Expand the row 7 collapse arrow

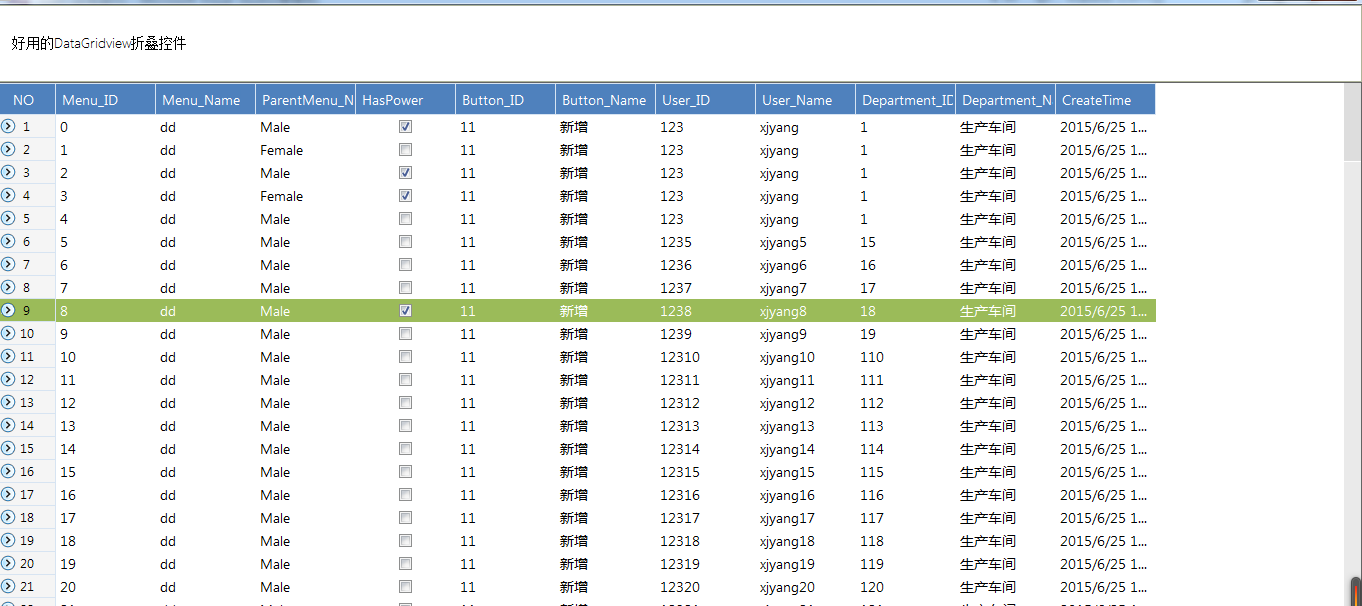pos(8,264)
